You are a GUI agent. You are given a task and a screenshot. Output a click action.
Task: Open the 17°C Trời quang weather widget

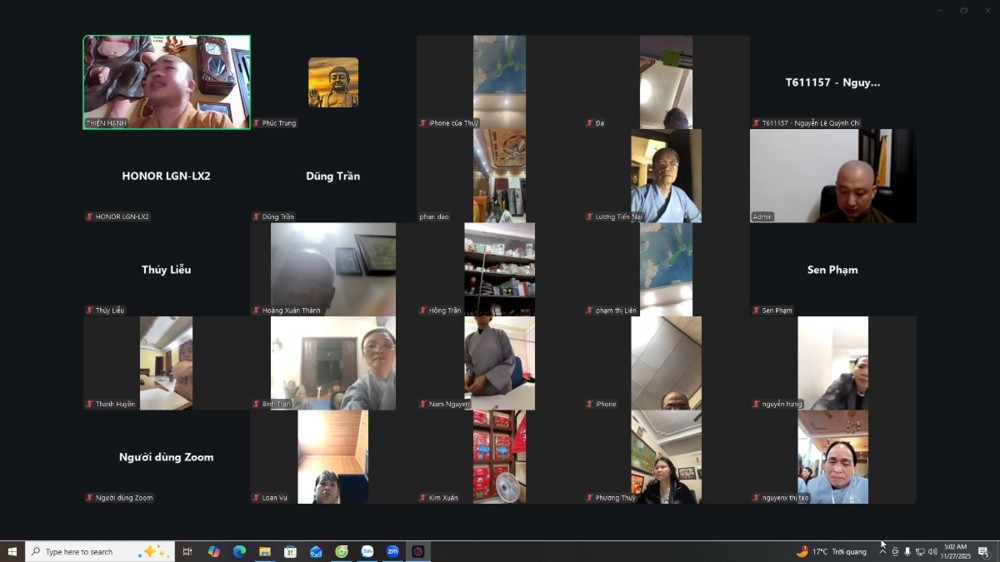coord(831,551)
